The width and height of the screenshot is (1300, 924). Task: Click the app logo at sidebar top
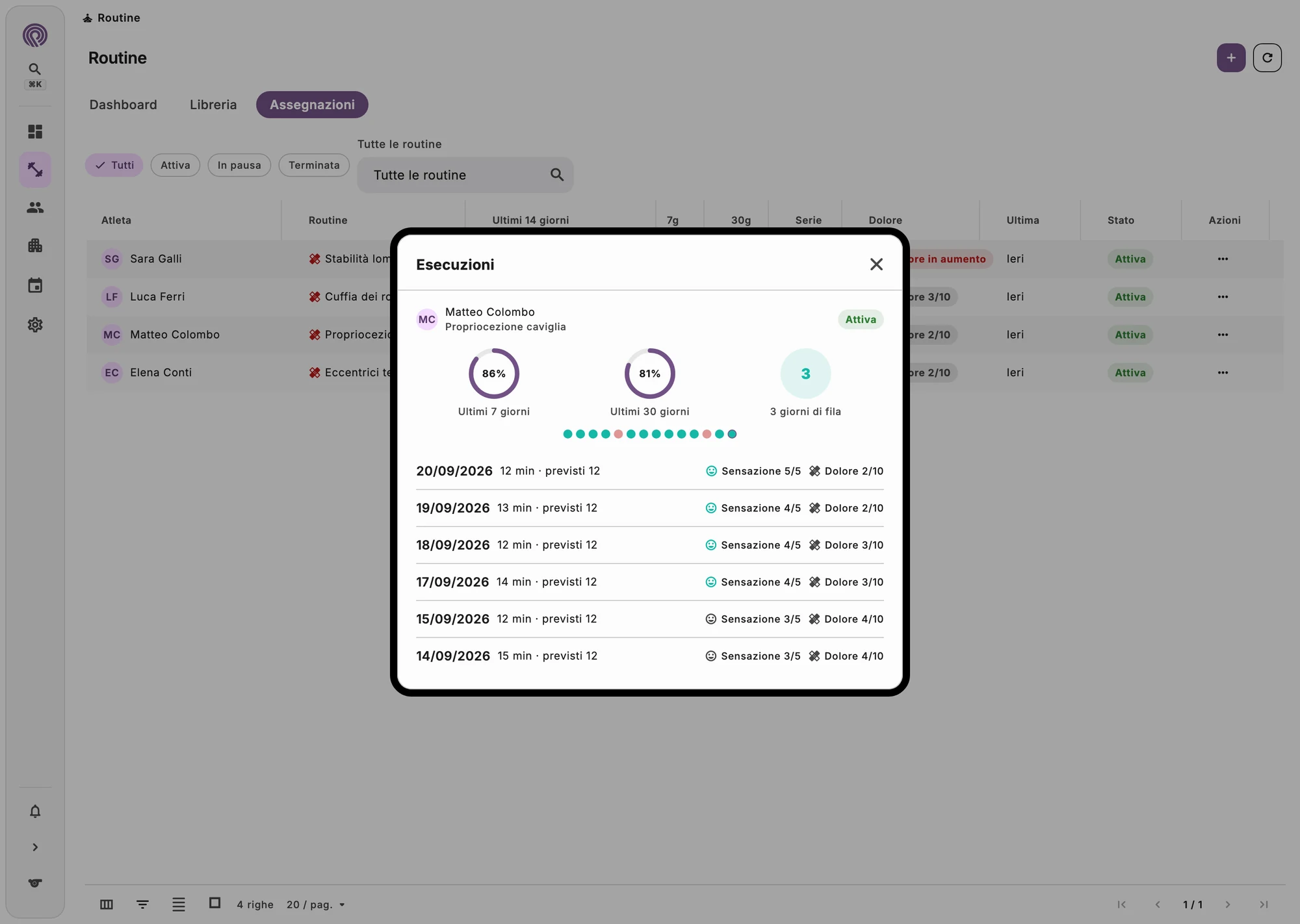[35, 35]
